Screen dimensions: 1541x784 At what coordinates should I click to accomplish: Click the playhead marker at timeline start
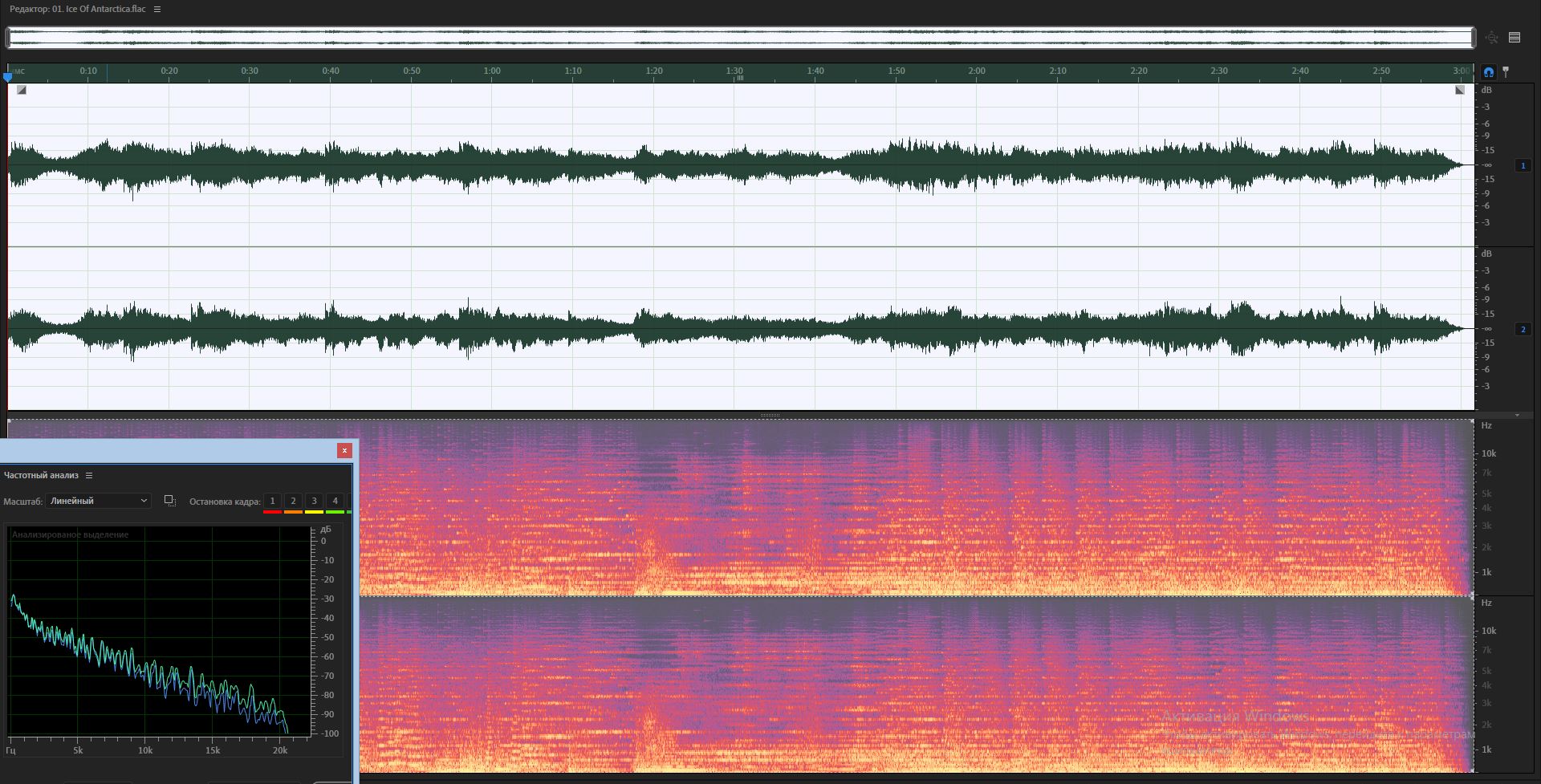pyautogui.click(x=8, y=76)
